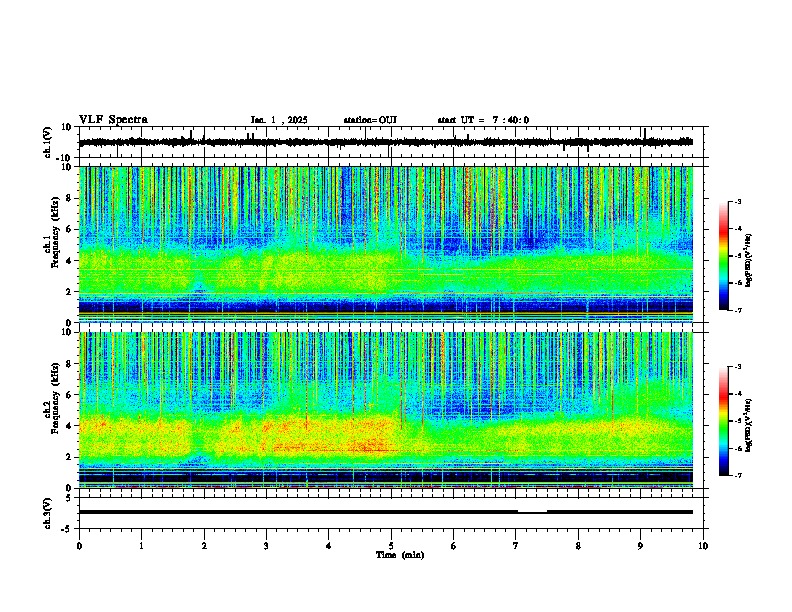Click time axis tick label "1"
Image resolution: width=792 pixels, height=612 pixels.
tap(141, 546)
